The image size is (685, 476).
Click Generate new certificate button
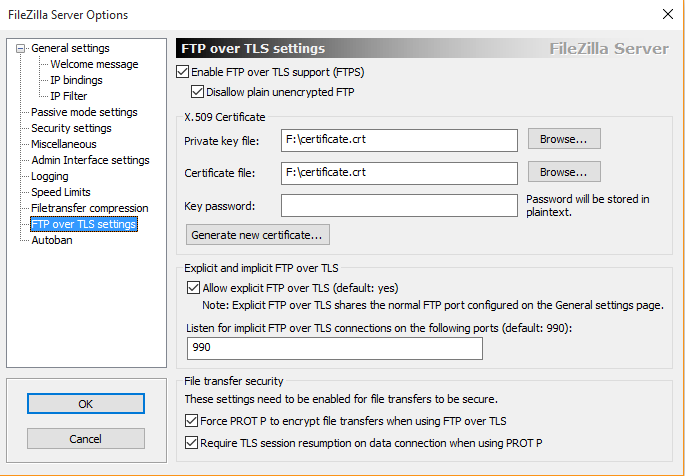(258, 235)
